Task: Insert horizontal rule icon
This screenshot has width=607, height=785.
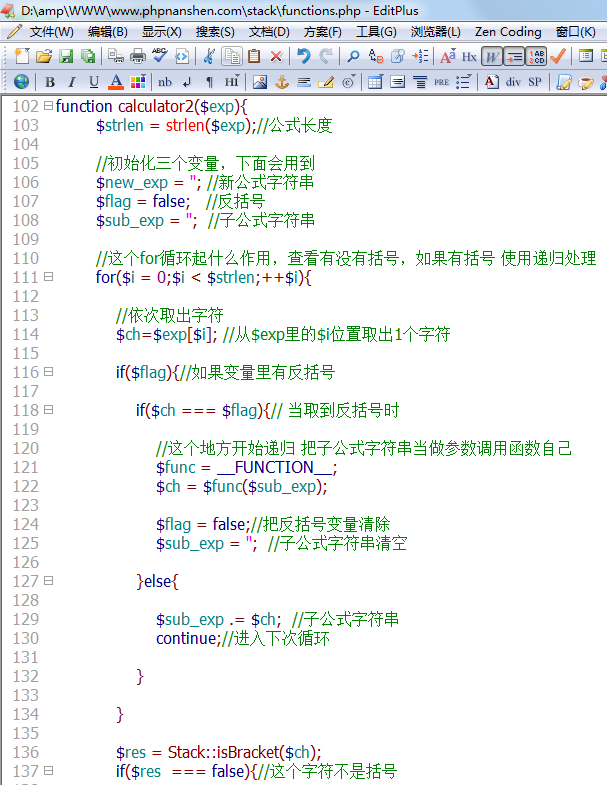Action: pos(304,82)
